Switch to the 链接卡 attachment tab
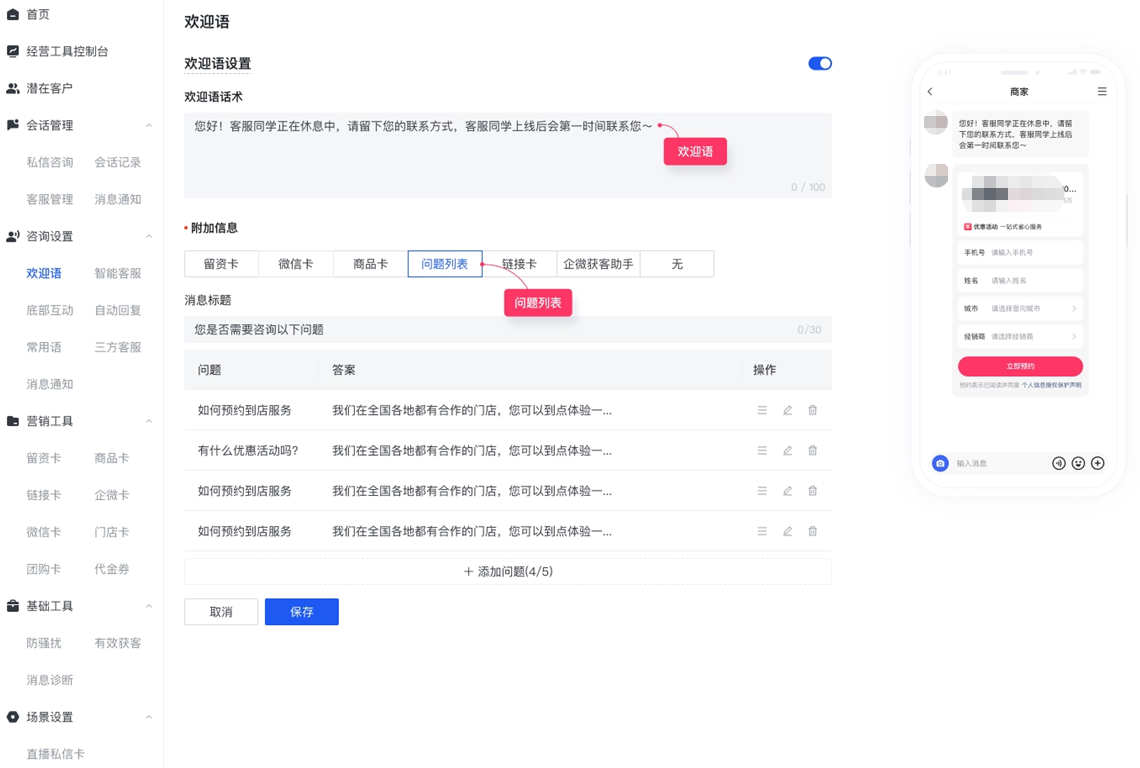Screen dimensions: 1140x768 click(521, 263)
